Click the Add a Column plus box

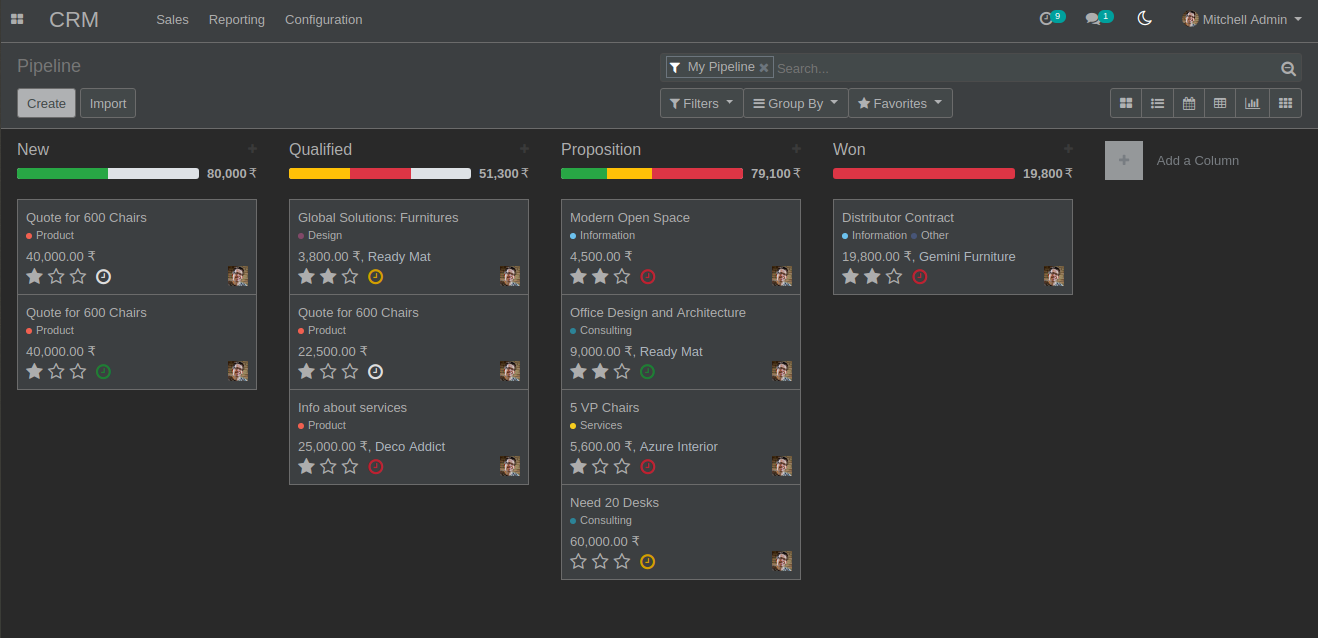1124,160
